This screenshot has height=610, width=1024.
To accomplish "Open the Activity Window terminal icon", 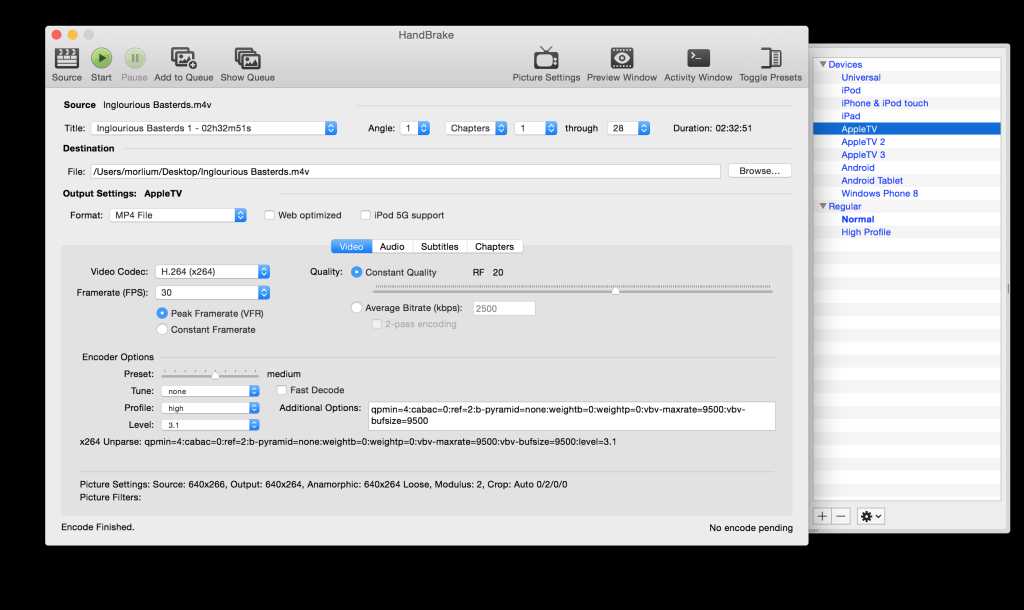I will pyautogui.click(x=698, y=58).
